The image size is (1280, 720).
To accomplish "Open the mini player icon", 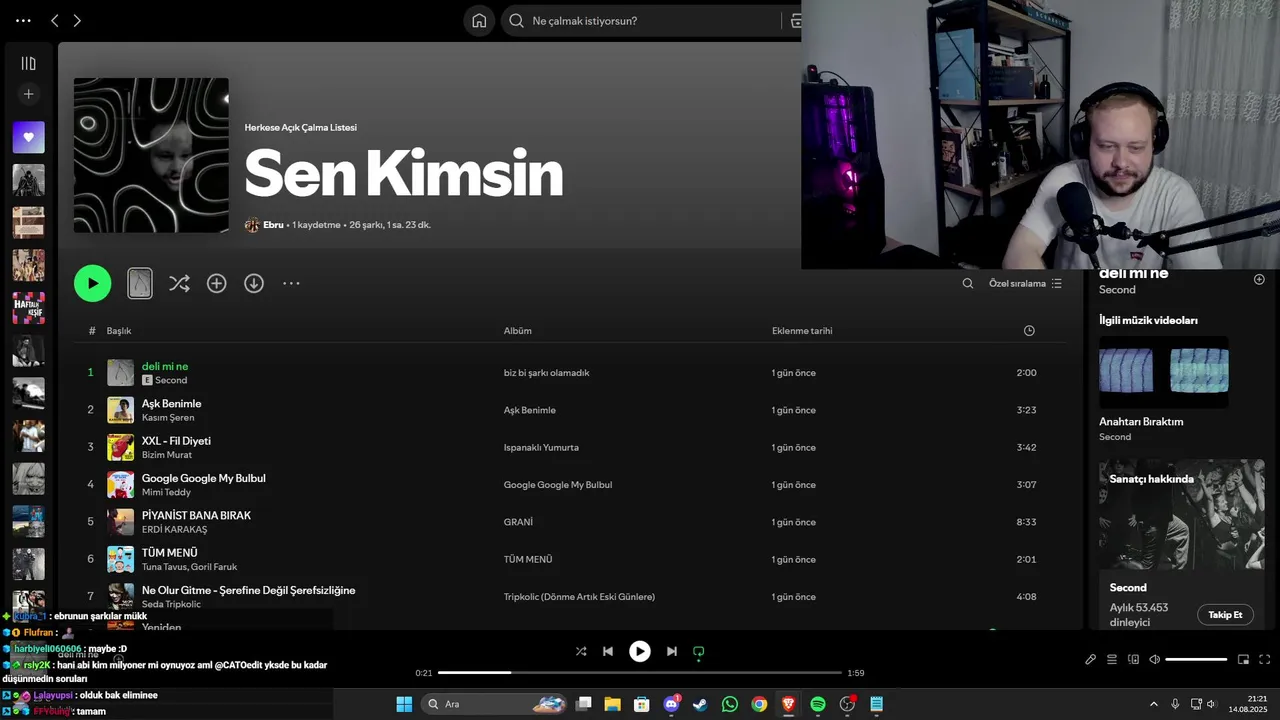I will (x=1244, y=659).
